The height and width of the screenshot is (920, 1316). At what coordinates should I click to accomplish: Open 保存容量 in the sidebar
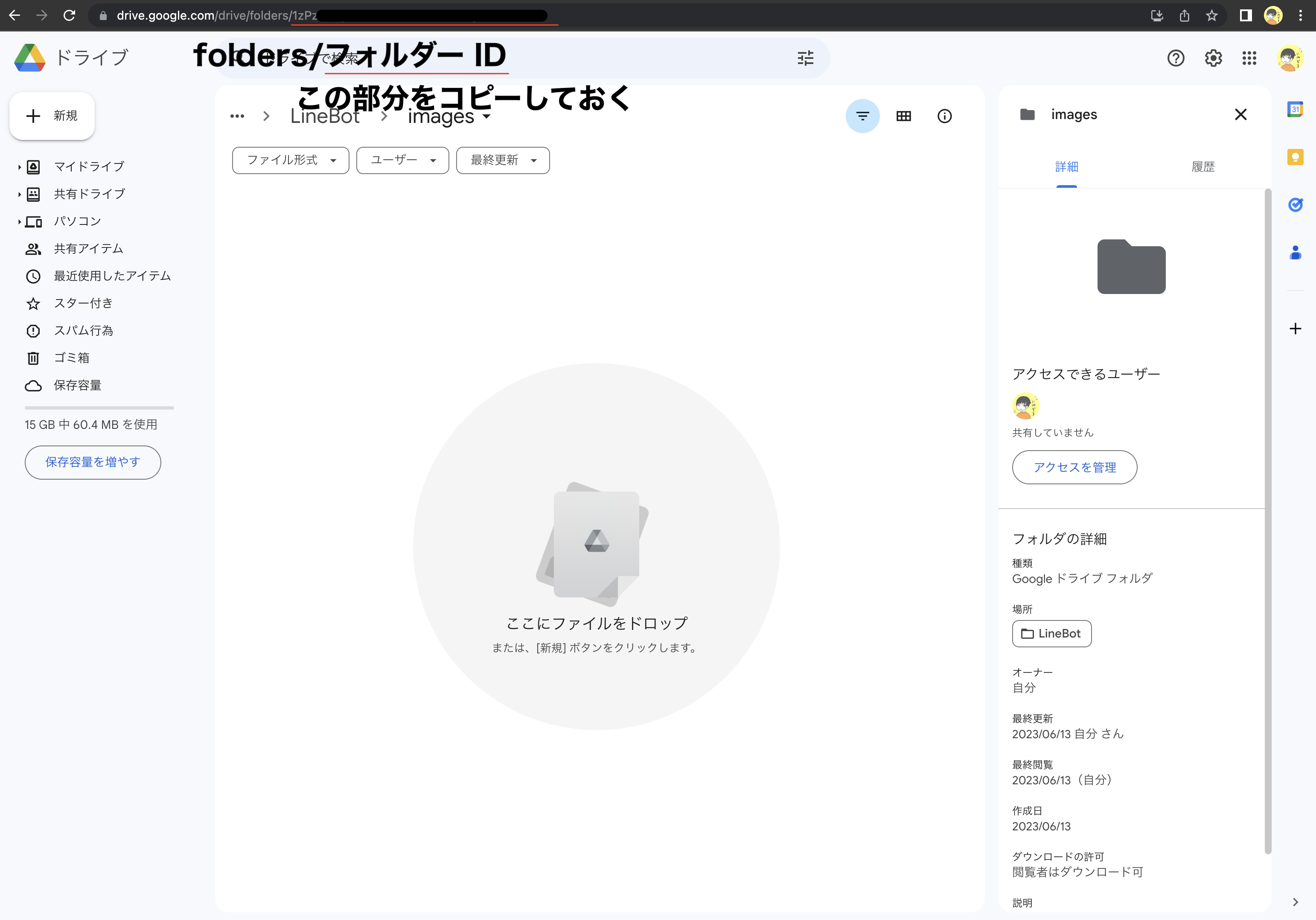tap(78, 386)
